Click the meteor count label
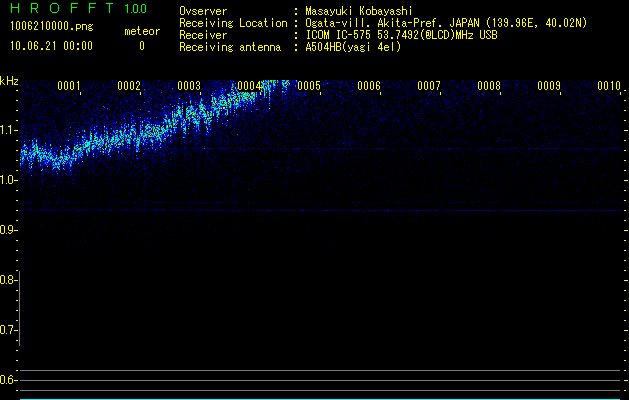Screen dimensions: 629x400 click(x=141, y=31)
